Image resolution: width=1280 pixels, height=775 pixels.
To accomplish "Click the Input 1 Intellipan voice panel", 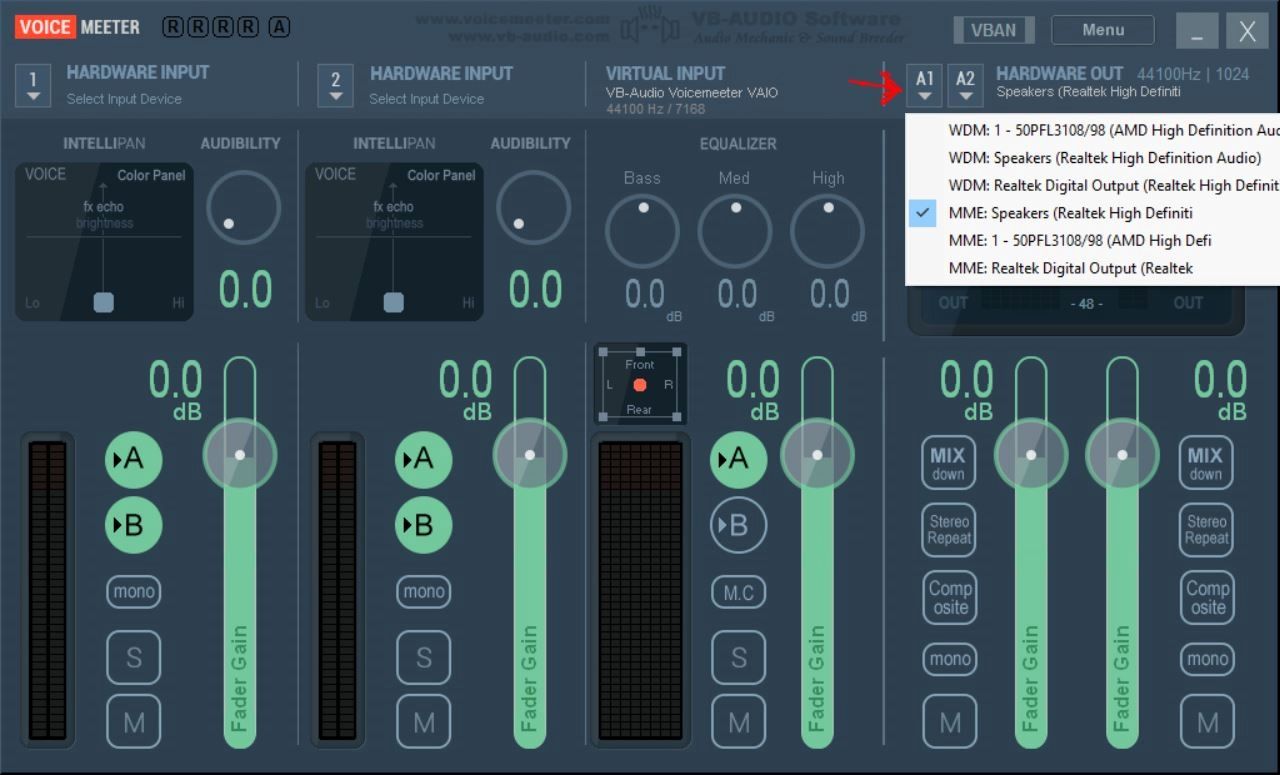I will tap(104, 242).
